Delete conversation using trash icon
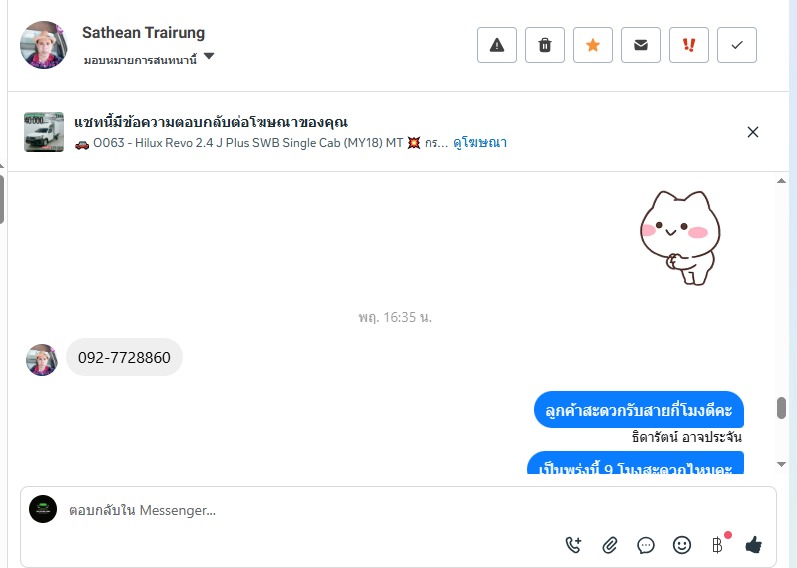The image size is (797, 568). 544,45
